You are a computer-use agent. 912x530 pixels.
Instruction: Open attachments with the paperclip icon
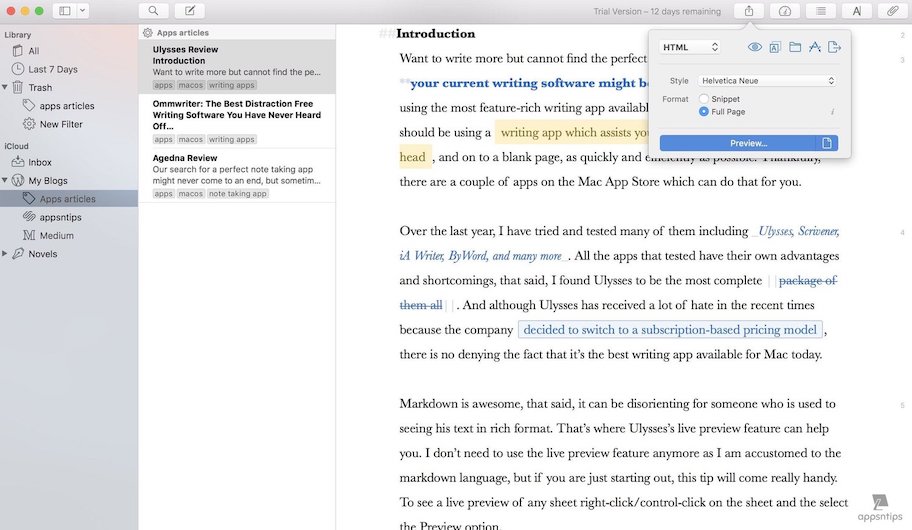893,11
